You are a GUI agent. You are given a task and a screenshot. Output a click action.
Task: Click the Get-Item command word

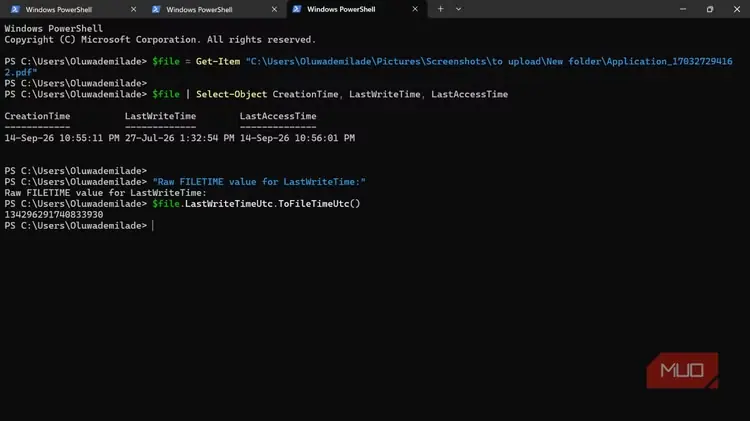point(218,61)
